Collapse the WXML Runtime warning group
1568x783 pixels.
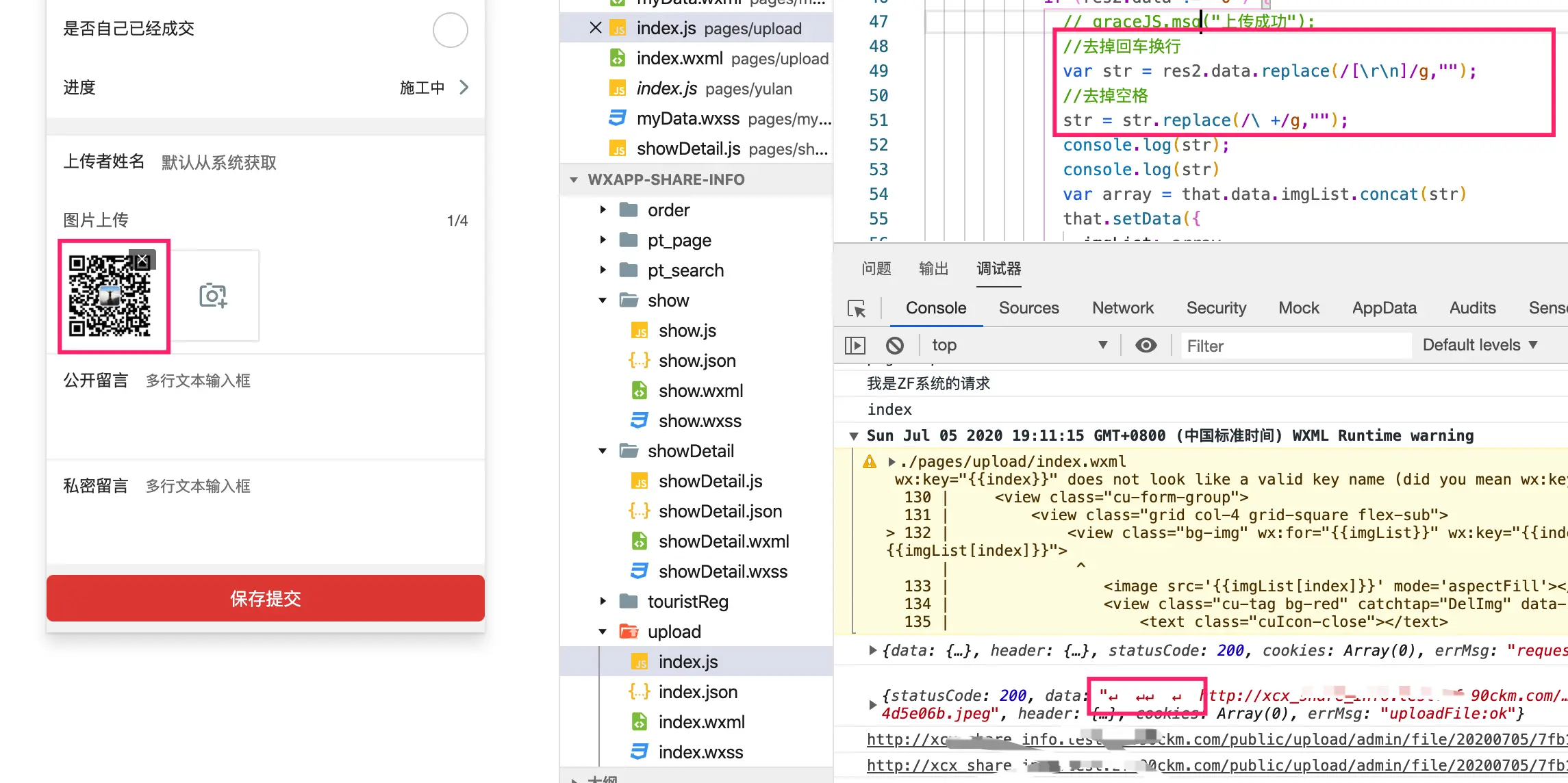pyautogui.click(x=853, y=436)
